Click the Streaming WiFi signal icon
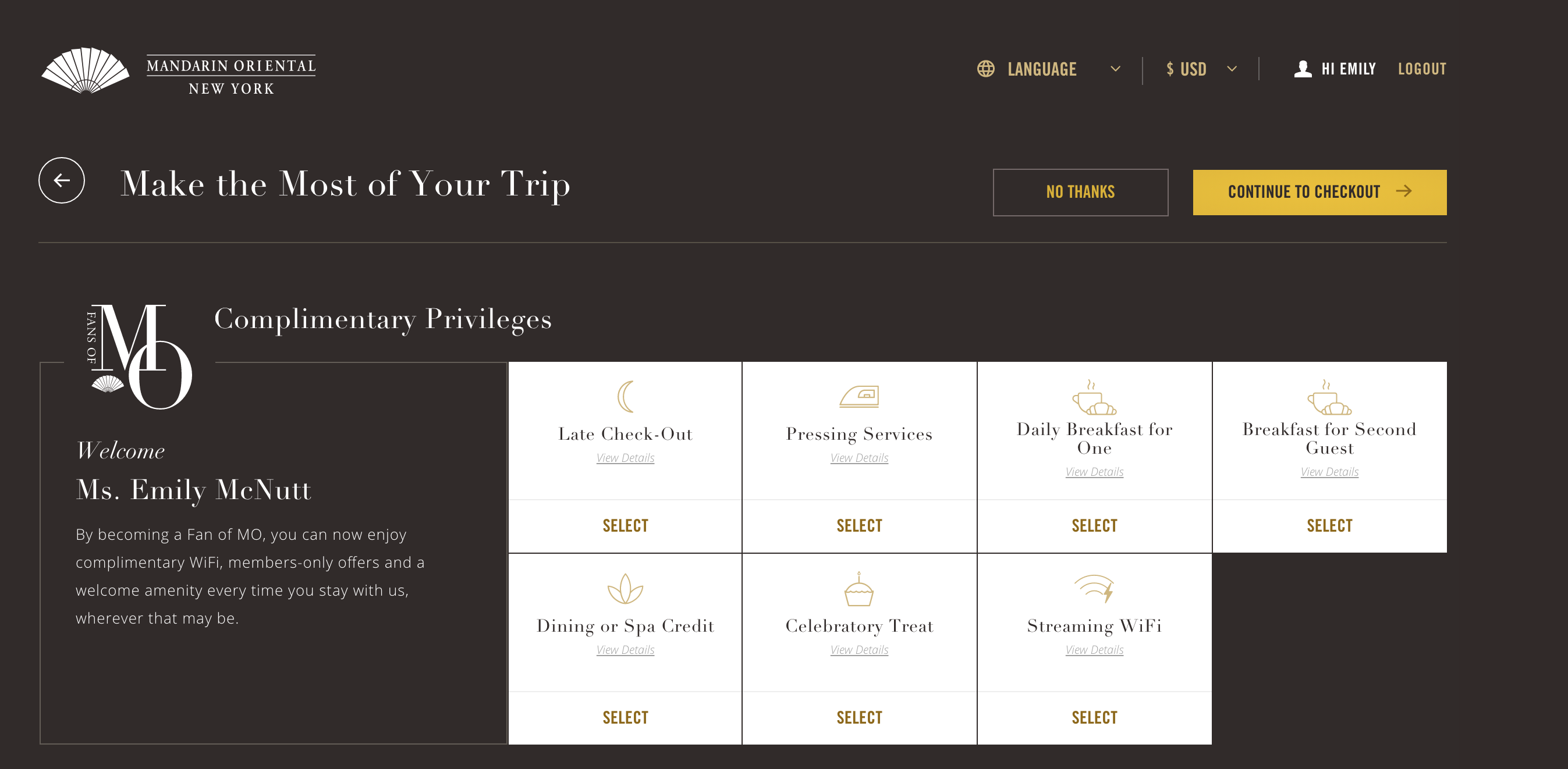1568x769 pixels. tap(1094, 588)
